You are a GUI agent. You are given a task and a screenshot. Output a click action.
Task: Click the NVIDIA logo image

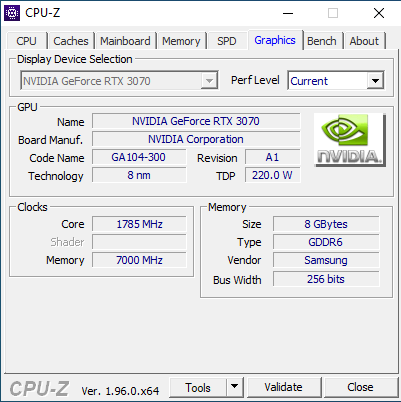pyautogui.click(x=350, y=140)
